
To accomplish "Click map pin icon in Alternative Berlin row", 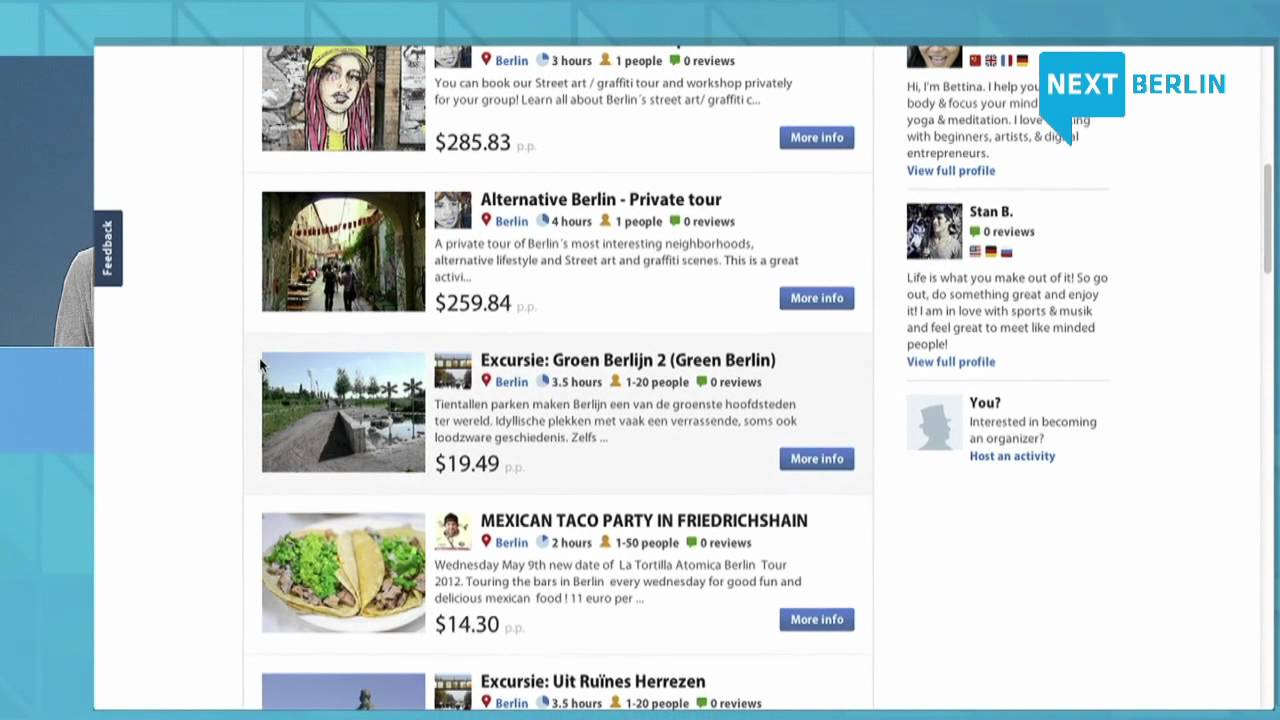I will (x=486, y=220).
